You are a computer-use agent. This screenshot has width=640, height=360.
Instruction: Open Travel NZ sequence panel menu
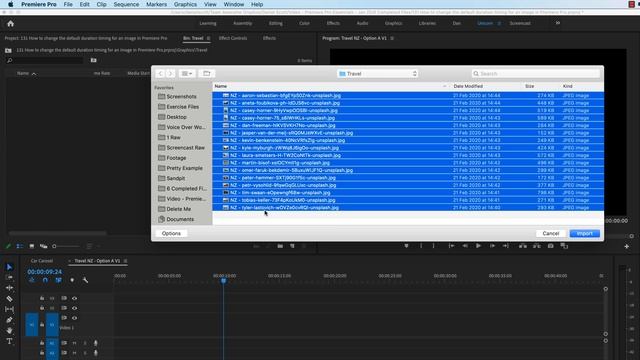pyautogui.click(x=125, y=261)
